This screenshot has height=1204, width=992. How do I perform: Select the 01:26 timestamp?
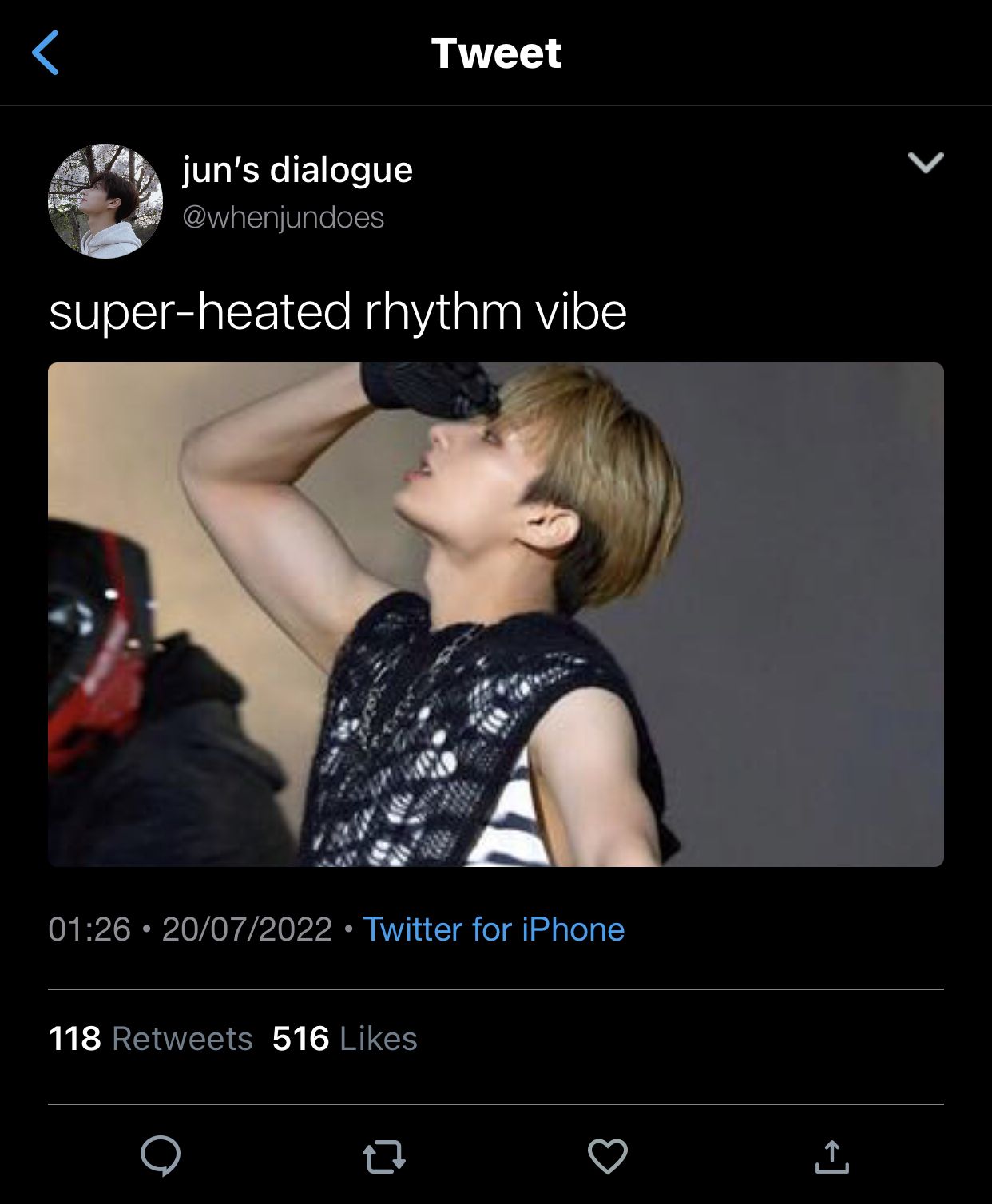(x=89, y=929)
